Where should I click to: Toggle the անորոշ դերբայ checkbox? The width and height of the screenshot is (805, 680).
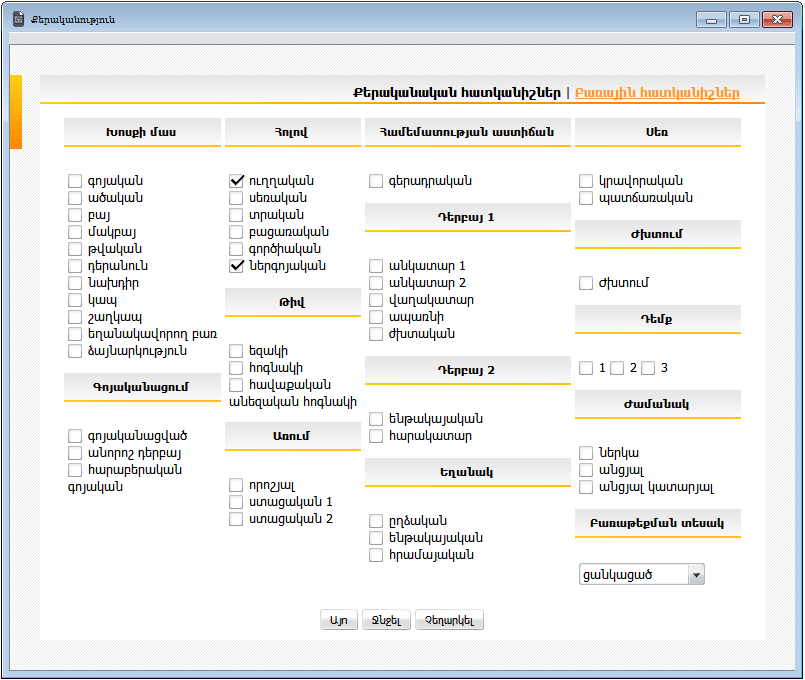click(x=75, y=453)
